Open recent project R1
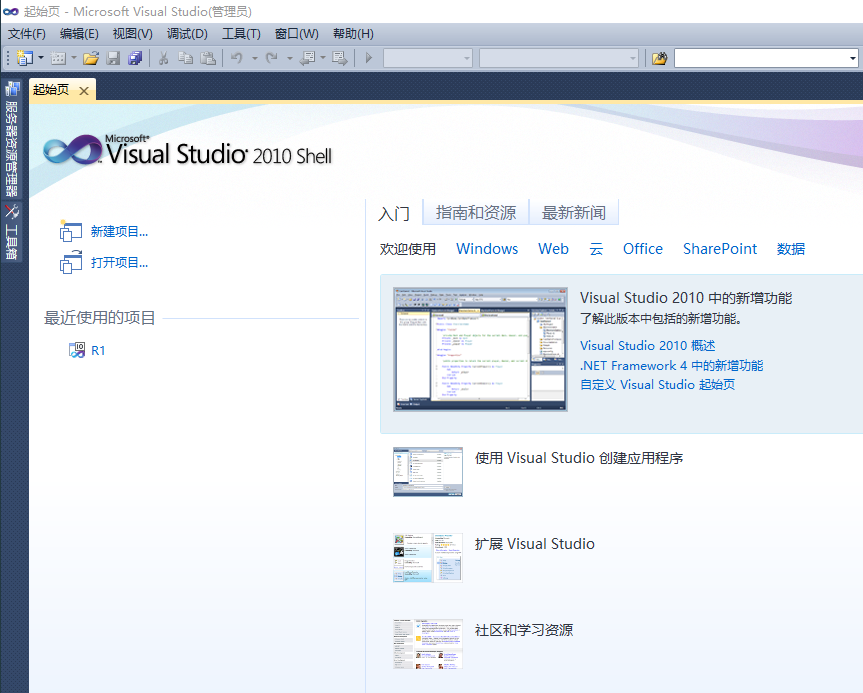Viewport: 863px width, 693px height. pos(98,351)
